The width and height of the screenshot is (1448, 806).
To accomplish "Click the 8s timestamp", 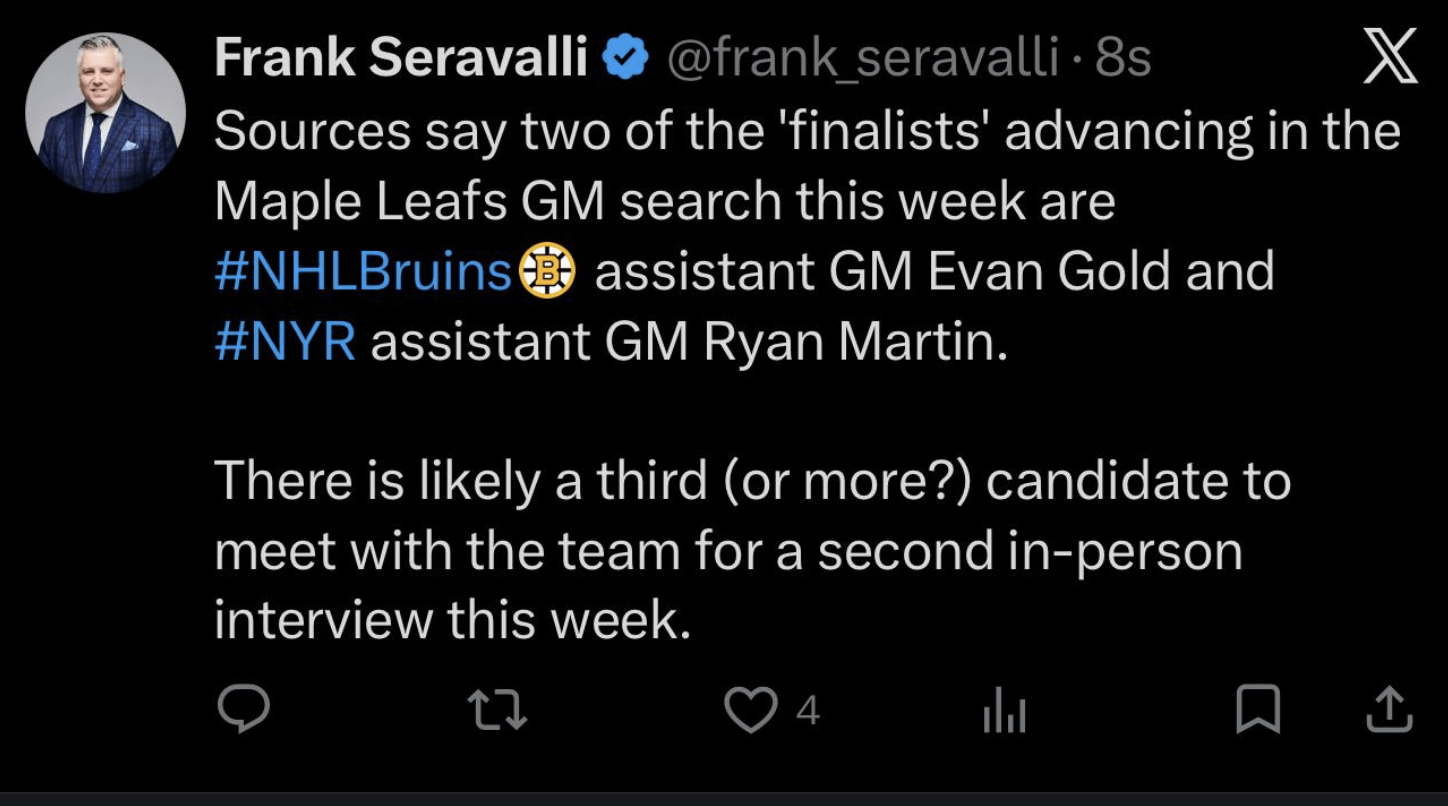I will [1123, 59].
